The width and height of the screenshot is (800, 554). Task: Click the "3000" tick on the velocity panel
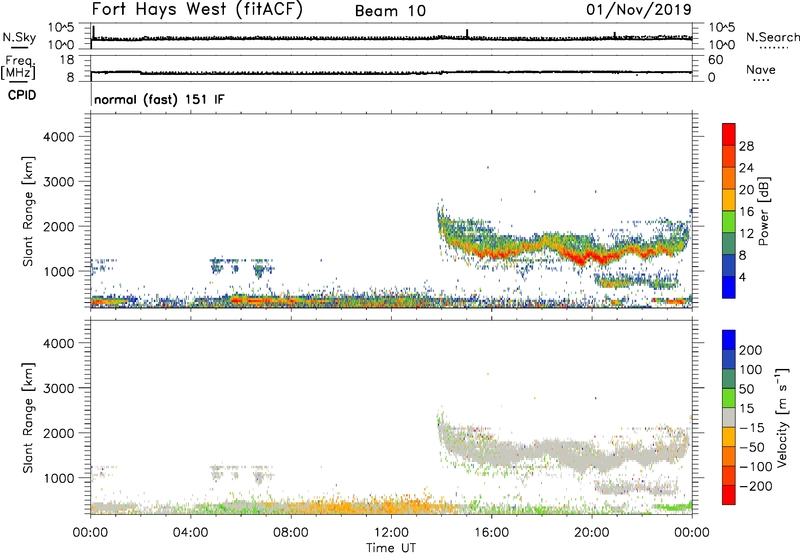coord(58,388)
